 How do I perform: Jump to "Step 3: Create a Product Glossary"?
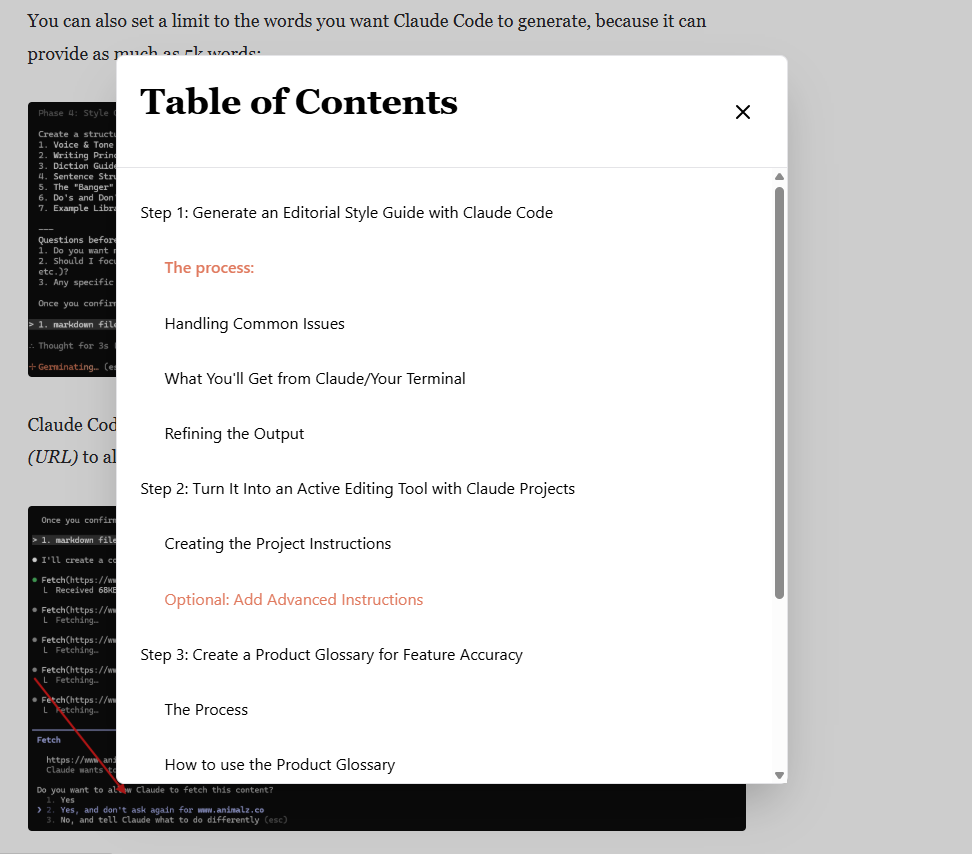coord(331,654)
